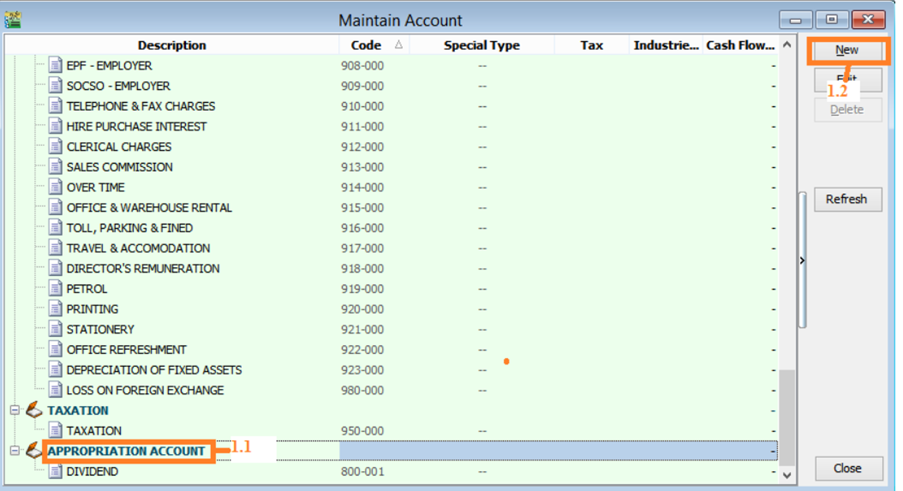Click the app icon in title bar

13,20
